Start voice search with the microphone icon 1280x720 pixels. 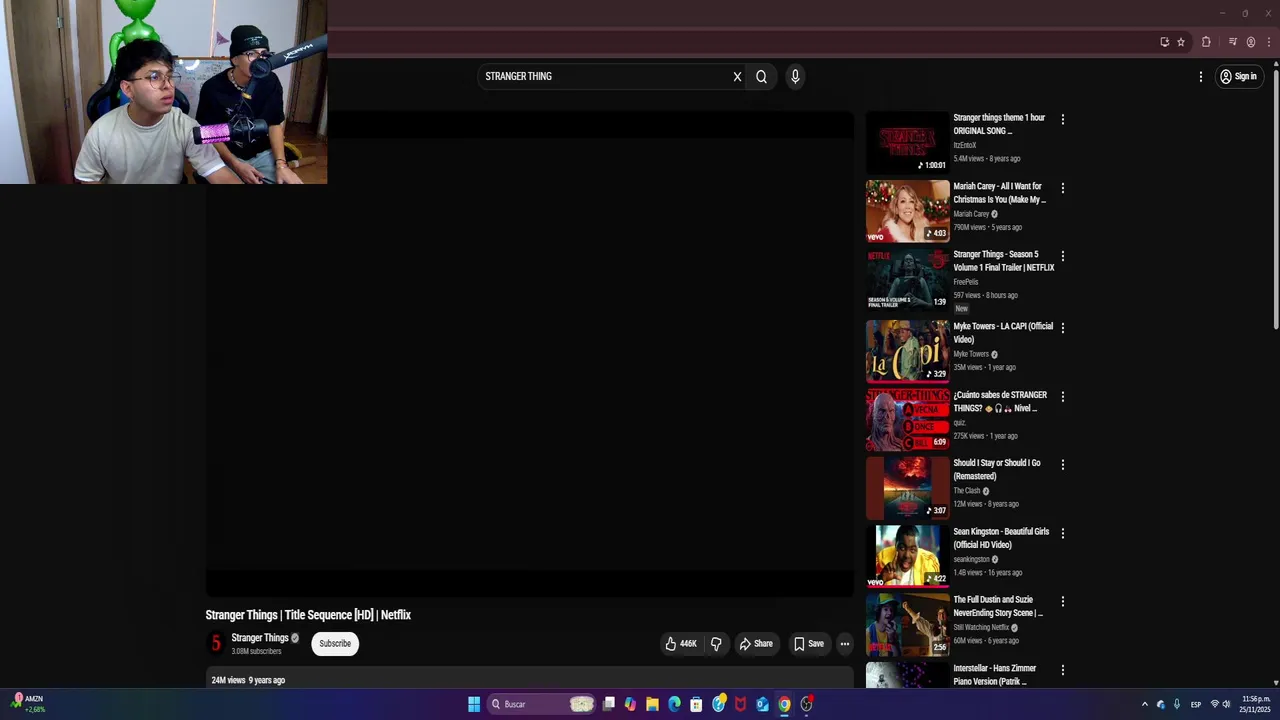pos(795,77)
